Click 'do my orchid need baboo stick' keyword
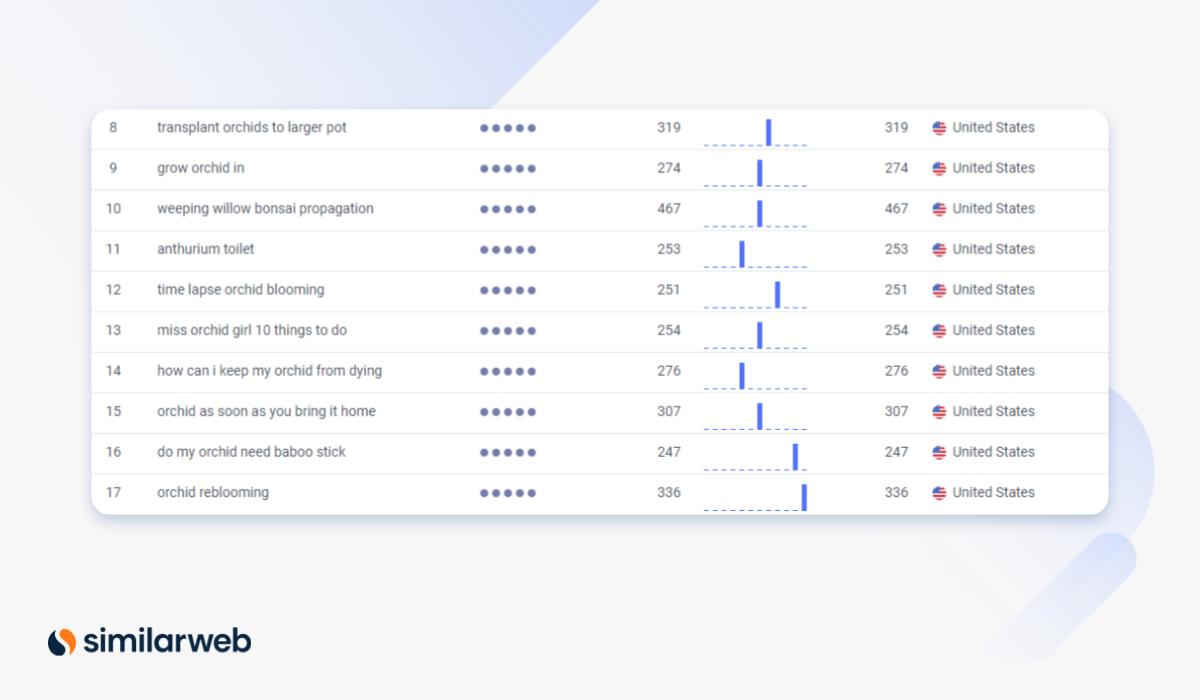This screenshot has width=1200, height=700. [x=251, y=452]
